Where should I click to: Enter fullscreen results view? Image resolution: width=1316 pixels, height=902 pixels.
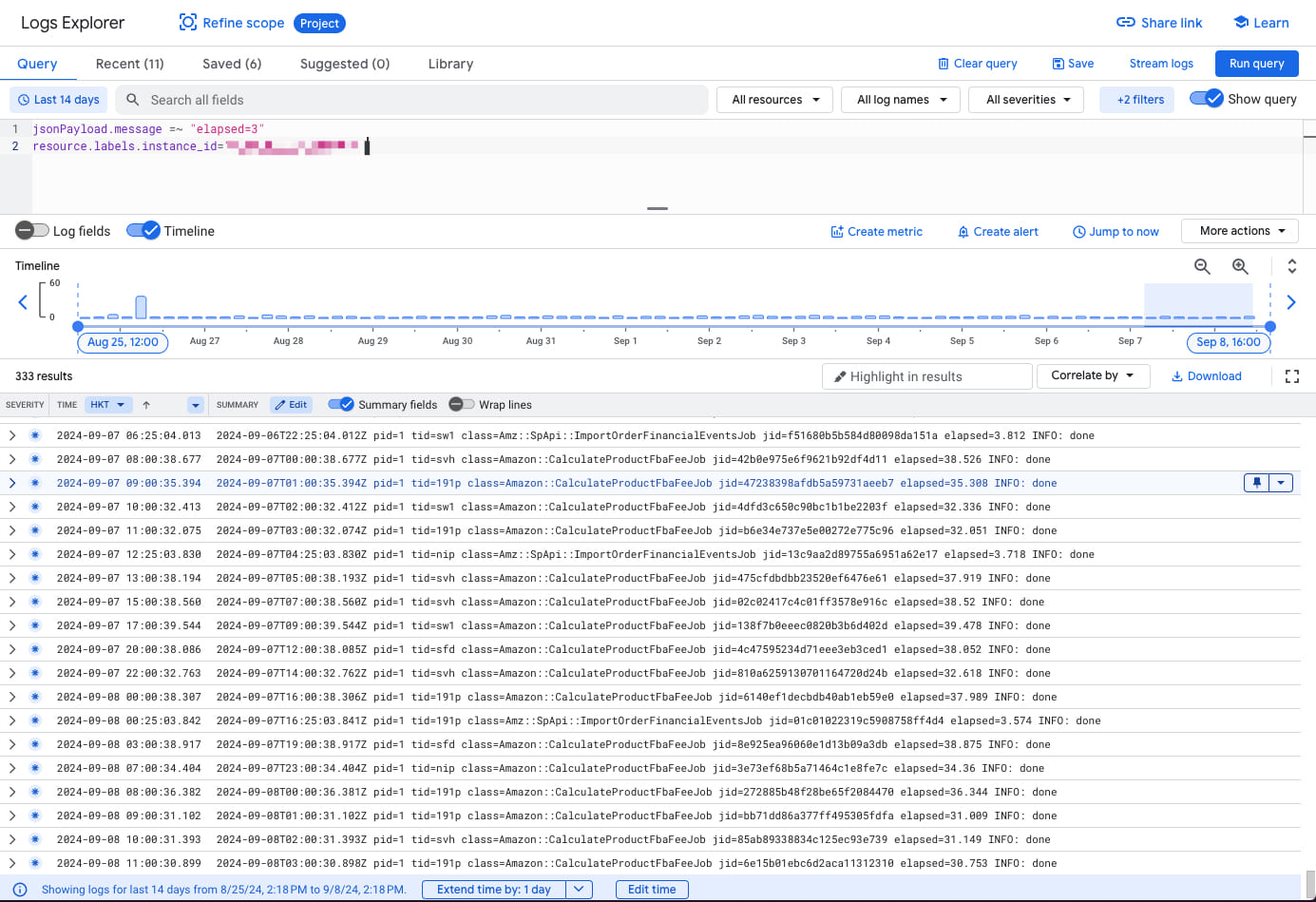(x=1292, y=376)
